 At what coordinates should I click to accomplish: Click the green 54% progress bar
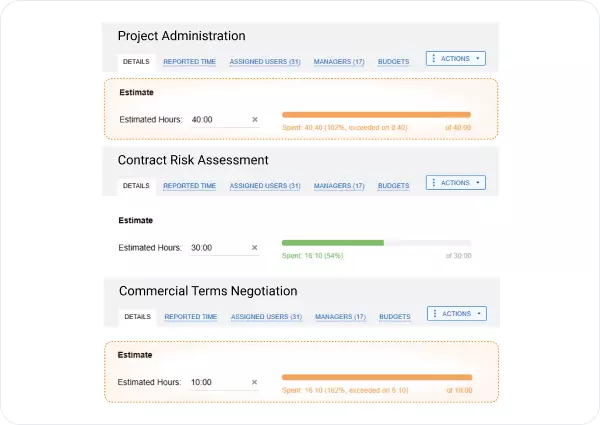[x=333, y=243]
